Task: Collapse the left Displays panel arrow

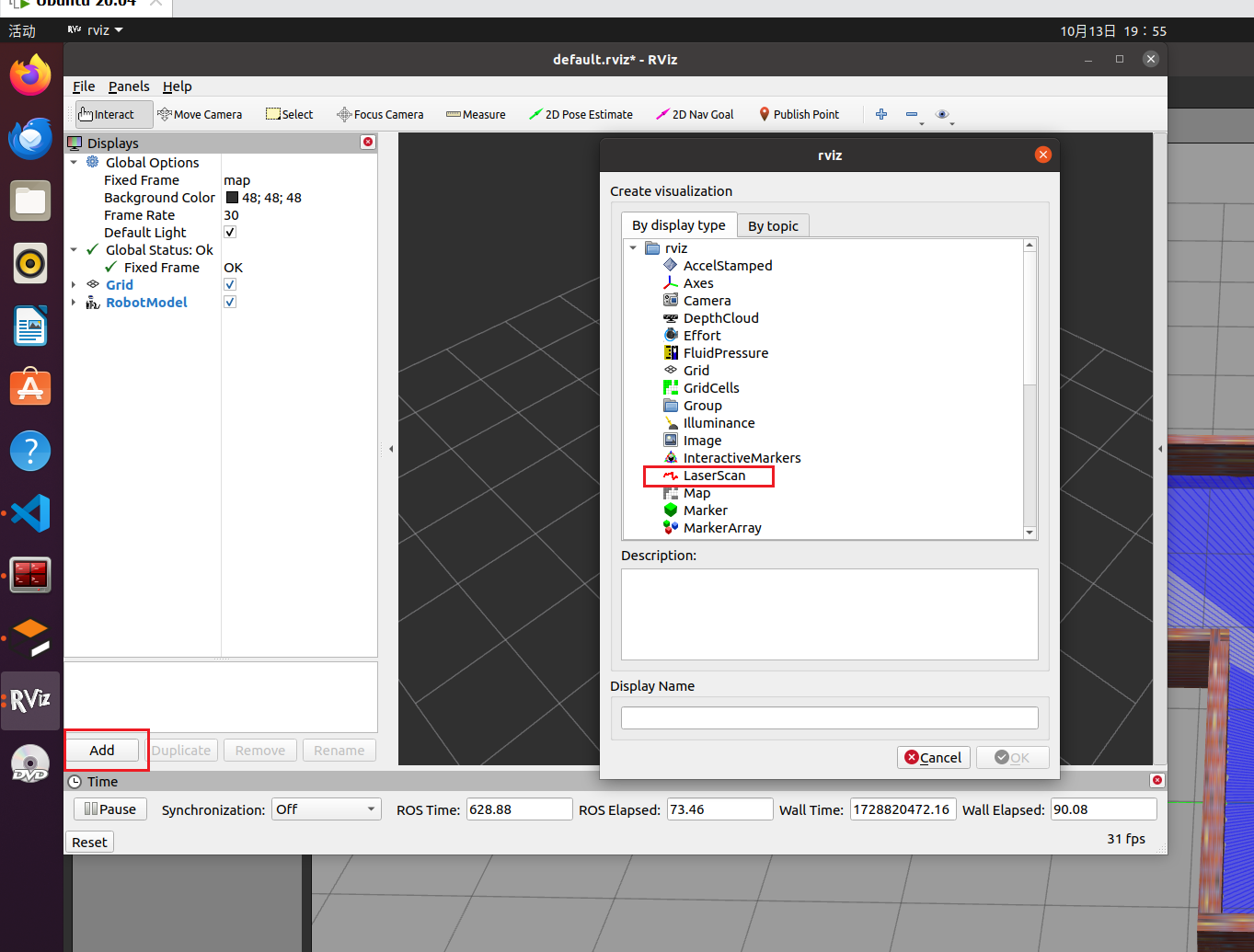Action: [x=391, y=449]
